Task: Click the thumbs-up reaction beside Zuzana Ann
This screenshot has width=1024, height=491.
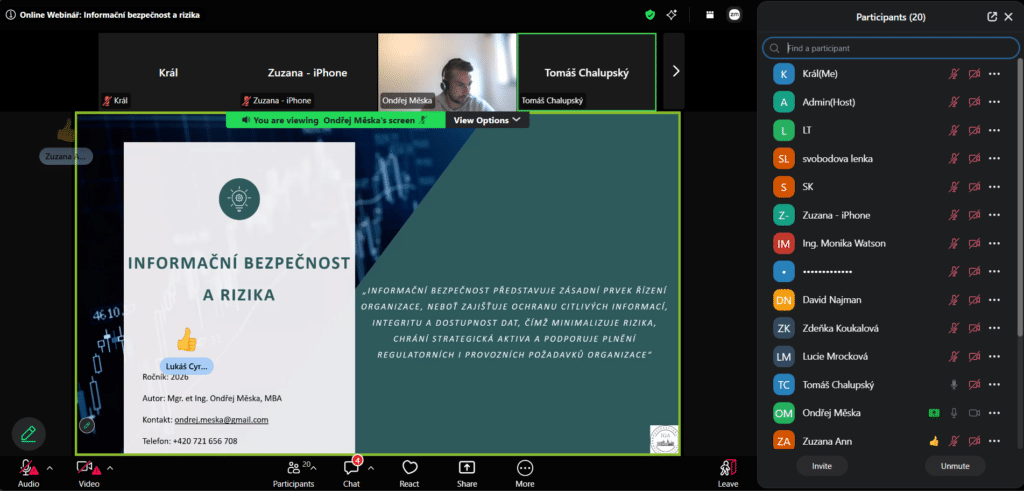Action: (934, 441)
